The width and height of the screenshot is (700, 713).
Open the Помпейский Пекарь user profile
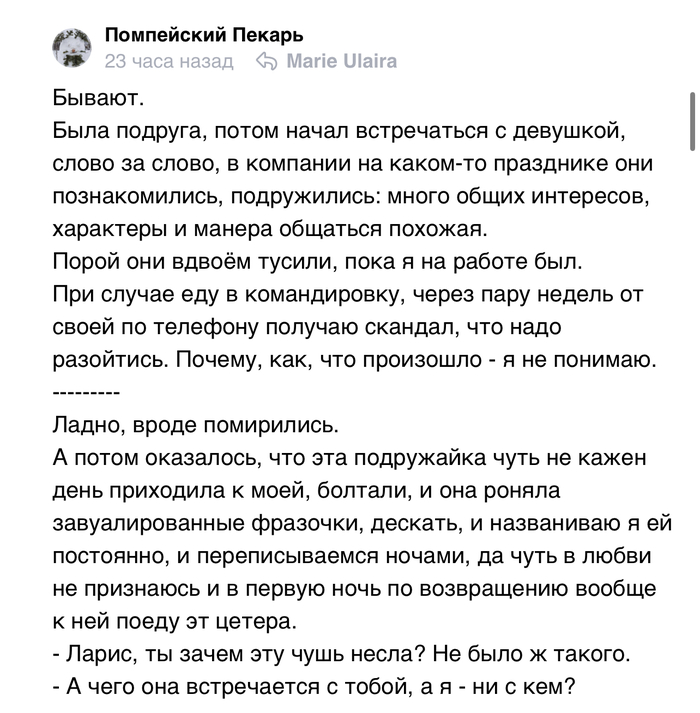pos(204,36)
